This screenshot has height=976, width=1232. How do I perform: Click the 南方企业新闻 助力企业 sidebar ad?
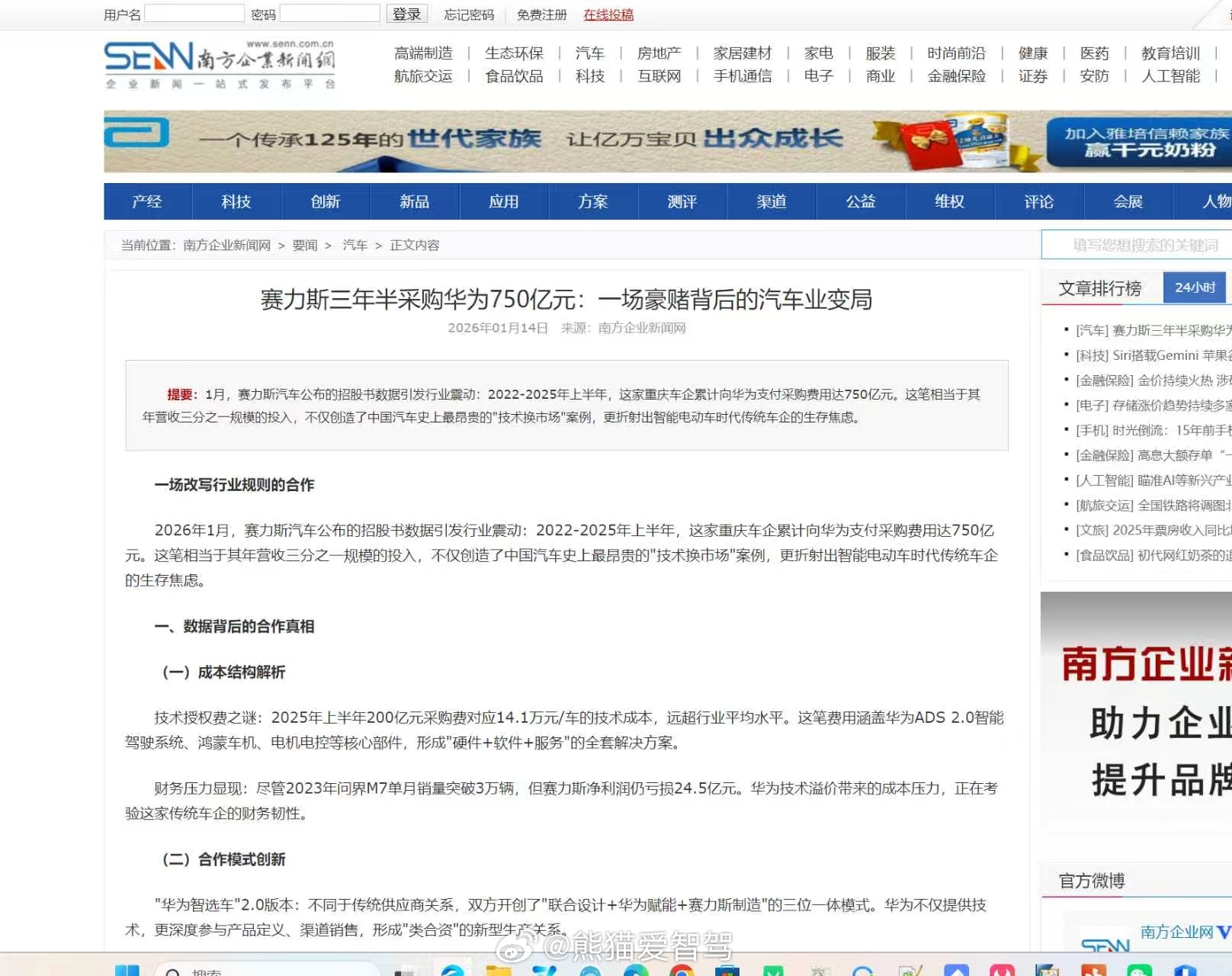coord(1137,712)
